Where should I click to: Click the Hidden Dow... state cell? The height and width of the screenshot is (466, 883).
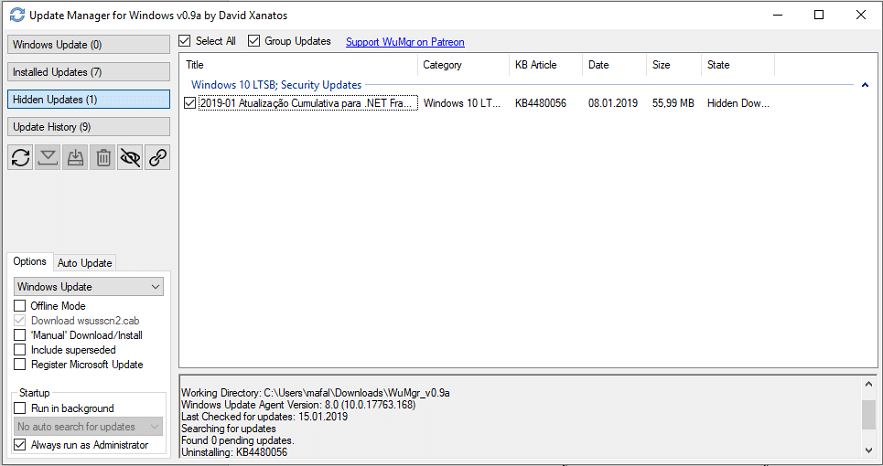point(738,103)
